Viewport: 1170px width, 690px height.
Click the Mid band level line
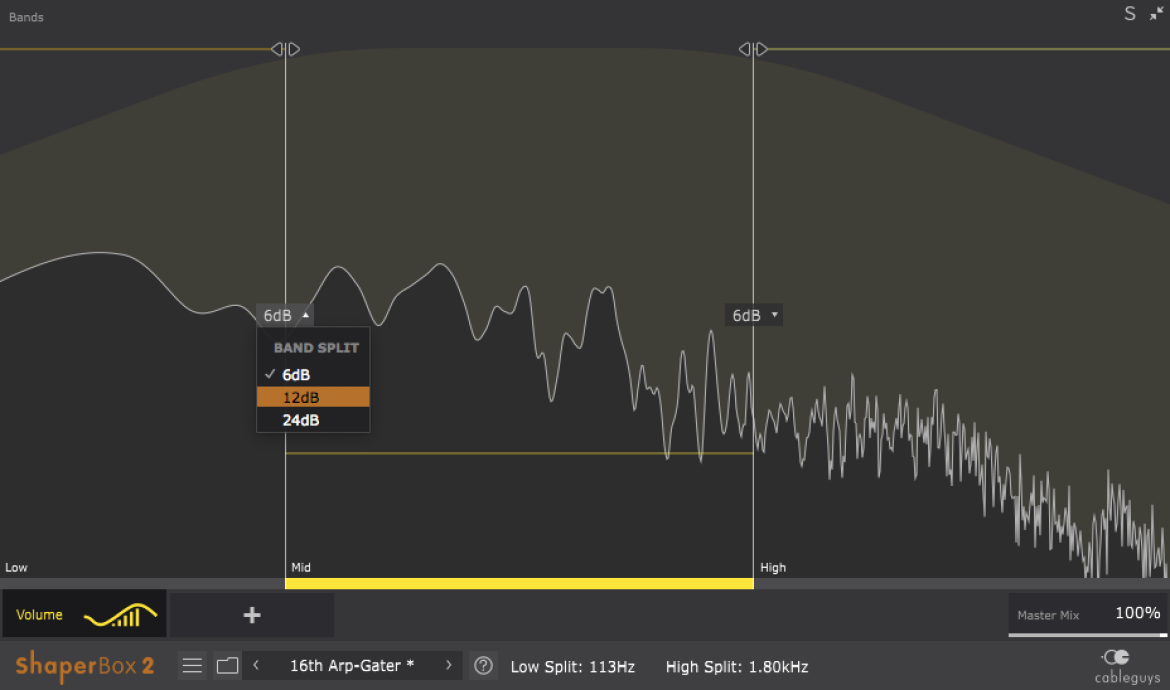519,453
